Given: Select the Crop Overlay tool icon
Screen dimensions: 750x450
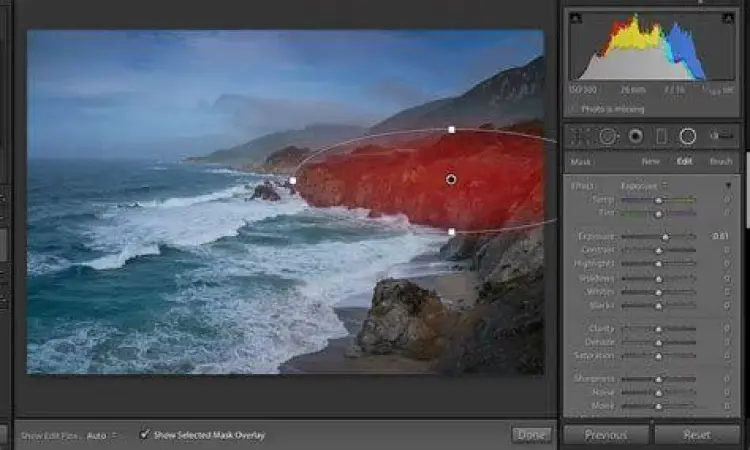Looking at the screenshot, I should coord(578,137).
